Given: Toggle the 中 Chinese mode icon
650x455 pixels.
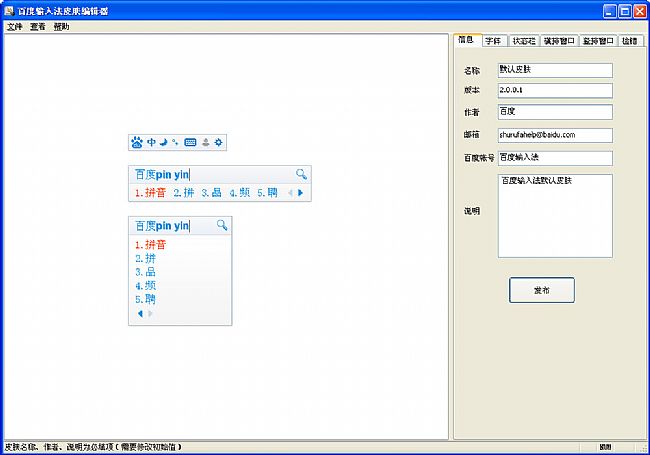Looking at the screenshot, I should tap(151, 142).
